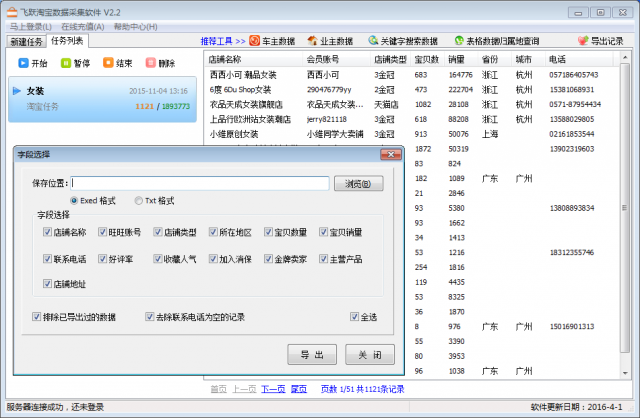Toggle the 店铺地址 field checkbox
640x418 pixels.
(x=47, y=283)
